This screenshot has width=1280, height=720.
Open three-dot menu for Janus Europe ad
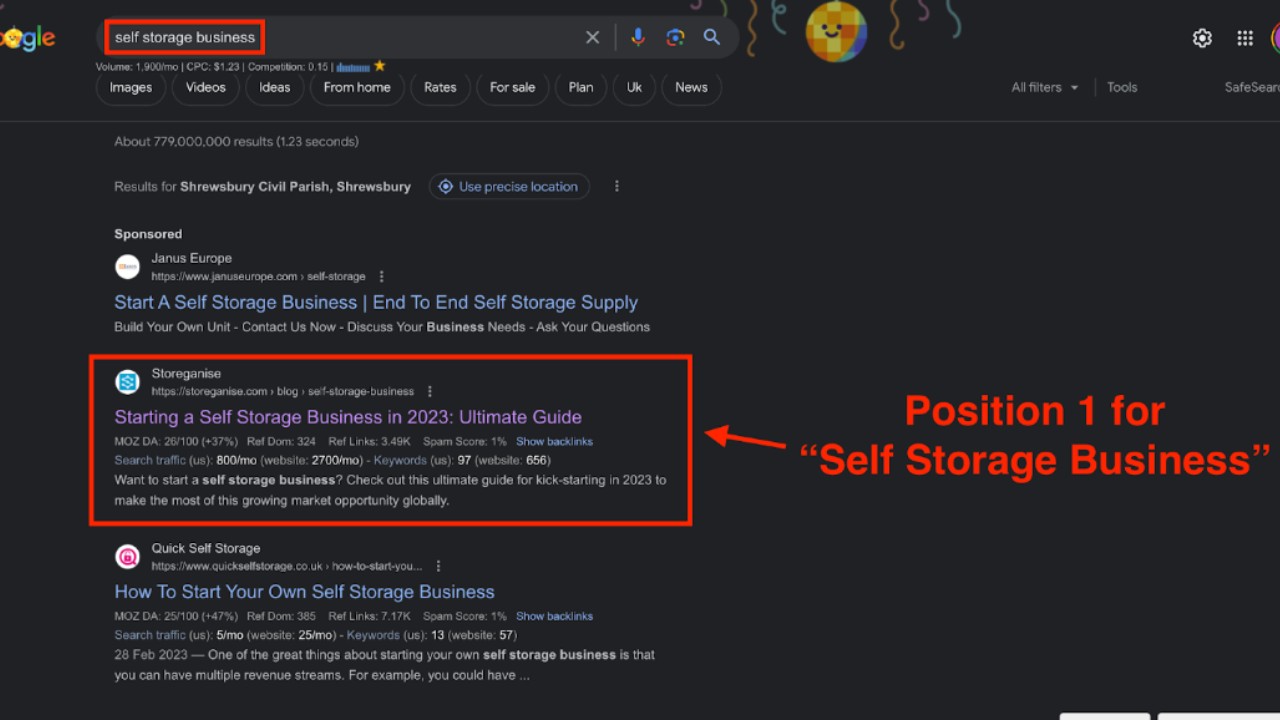(x=381, y=276)
